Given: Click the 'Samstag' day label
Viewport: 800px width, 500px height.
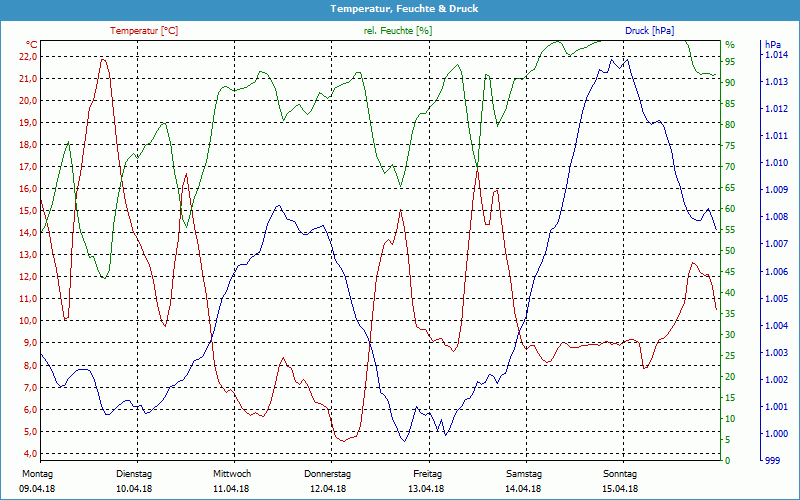Looking at the screenshot, I should tap(523, 474).
